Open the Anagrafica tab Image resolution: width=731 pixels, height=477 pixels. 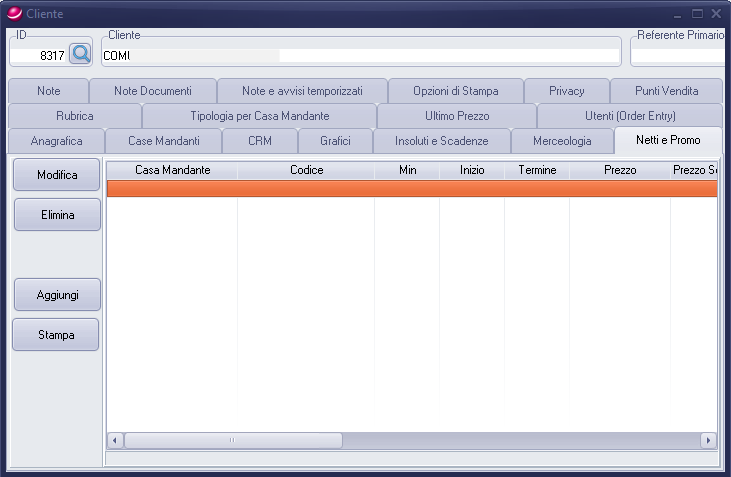pyautogui.click(x=56, y=141)
